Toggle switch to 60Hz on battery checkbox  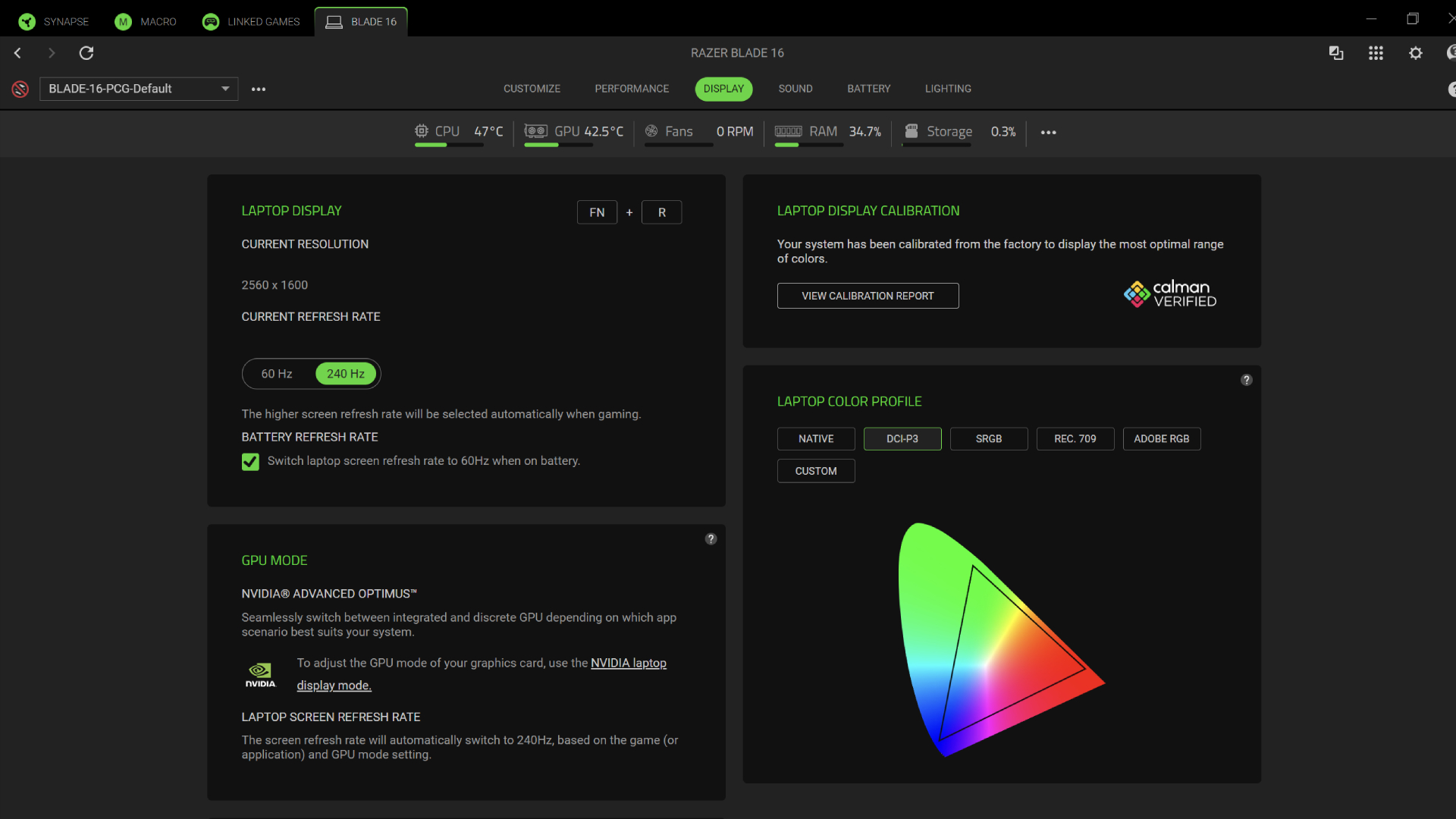(x=250, y=462)
